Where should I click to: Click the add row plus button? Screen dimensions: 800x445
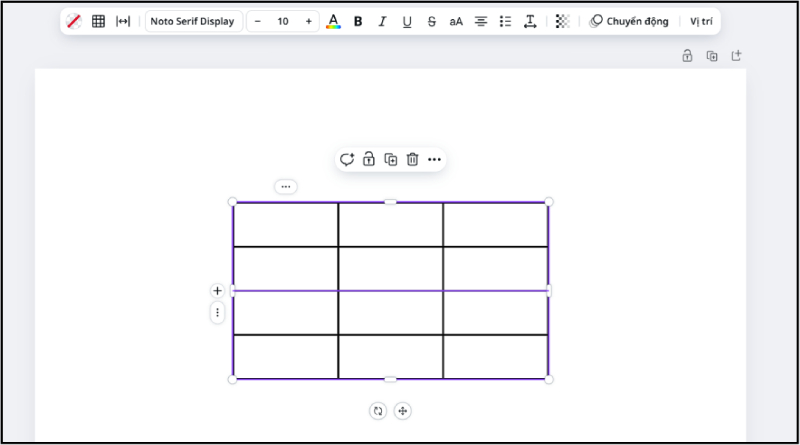click(217, 290)
